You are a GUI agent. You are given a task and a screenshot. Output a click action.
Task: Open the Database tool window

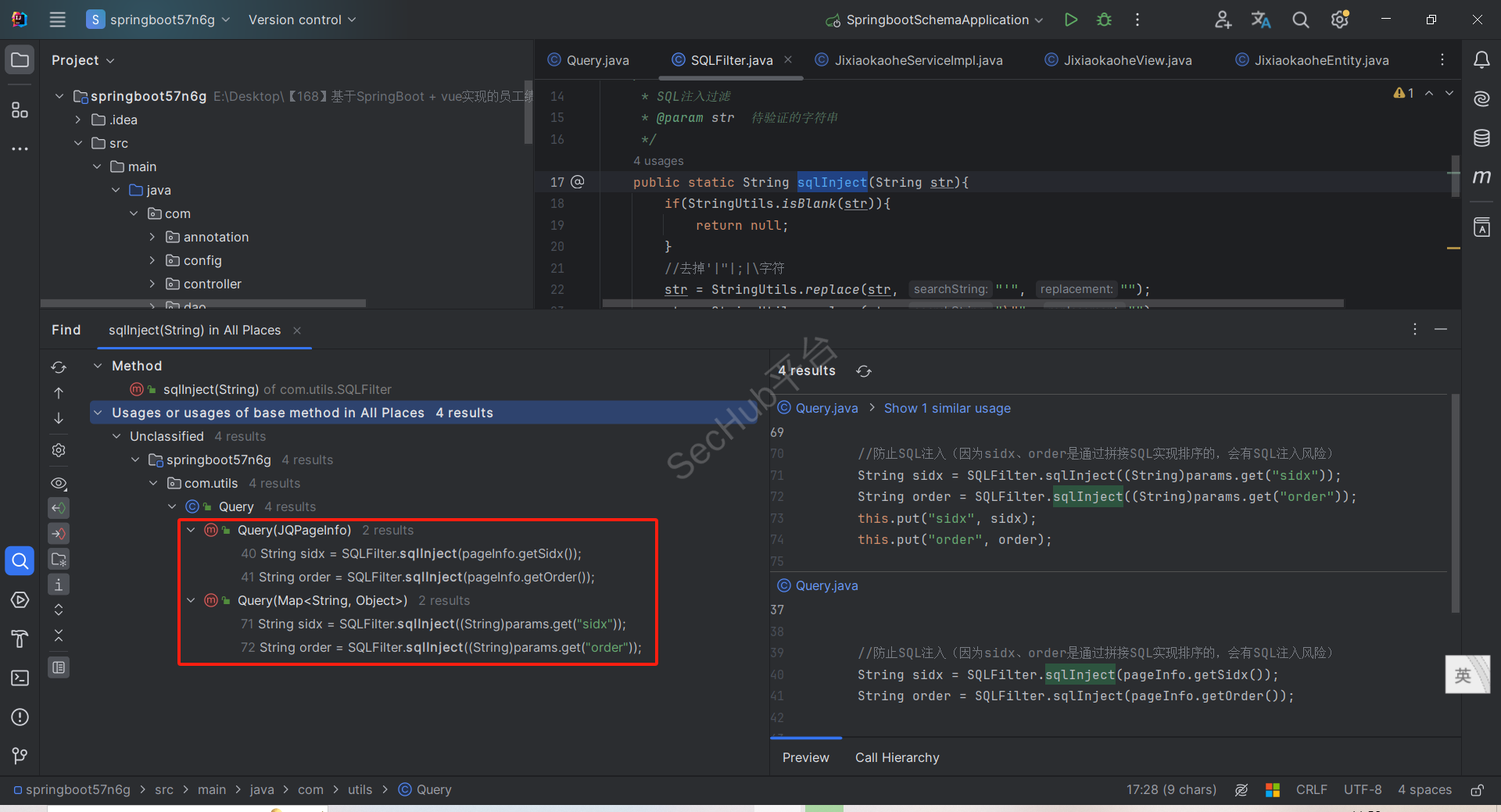(1481, 138)
